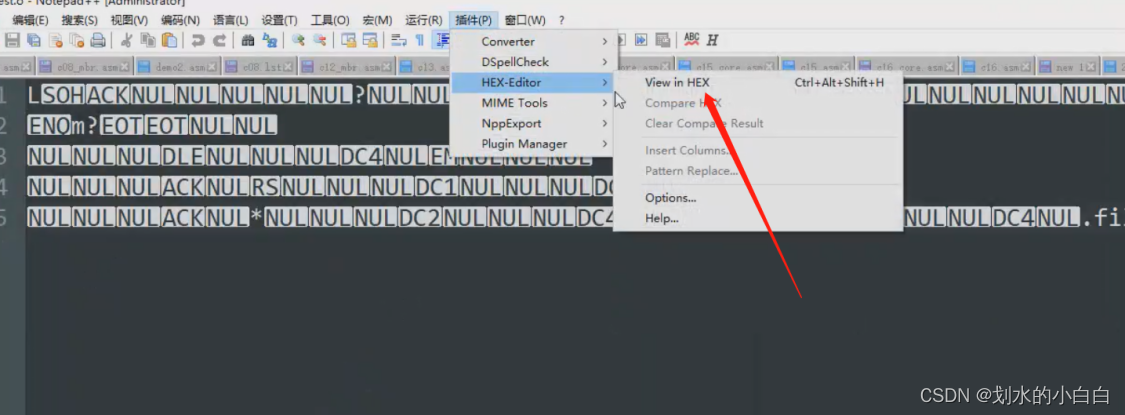Expand the DSpellCheck submenu
Viewport: 1125px width, 415px height.
click(534, 62)
